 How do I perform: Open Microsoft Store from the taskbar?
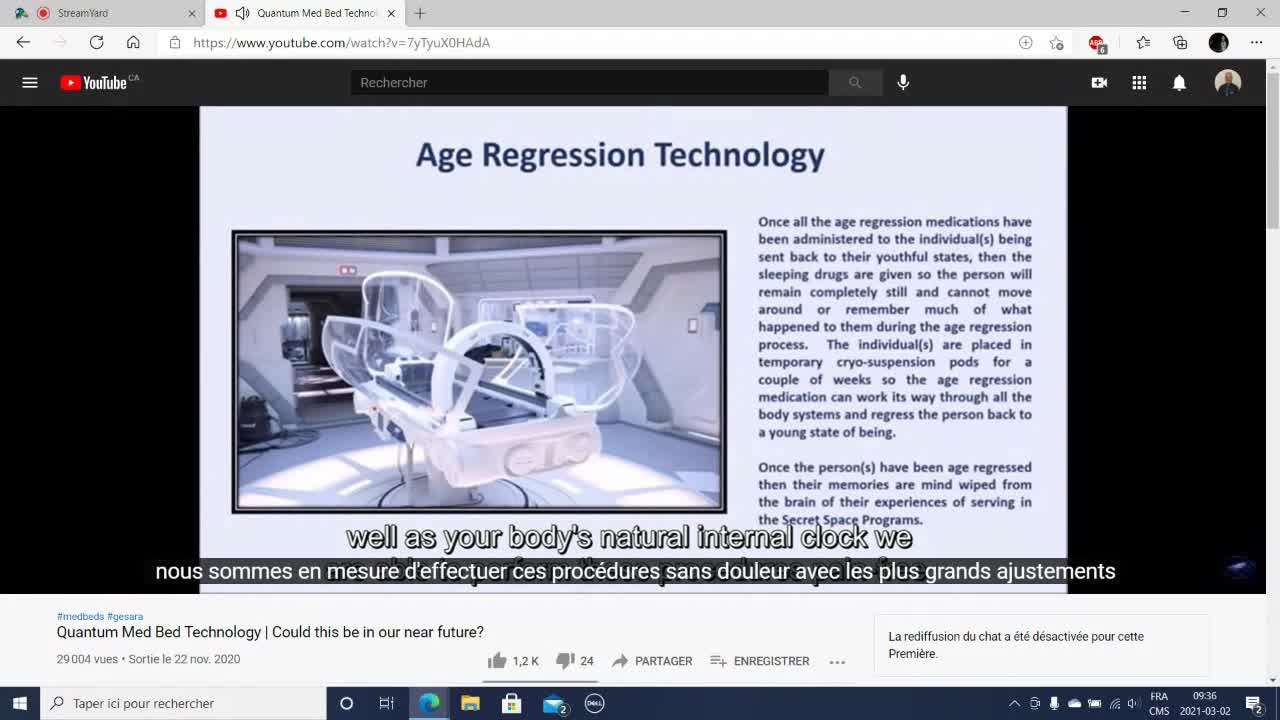pos(511,703)
